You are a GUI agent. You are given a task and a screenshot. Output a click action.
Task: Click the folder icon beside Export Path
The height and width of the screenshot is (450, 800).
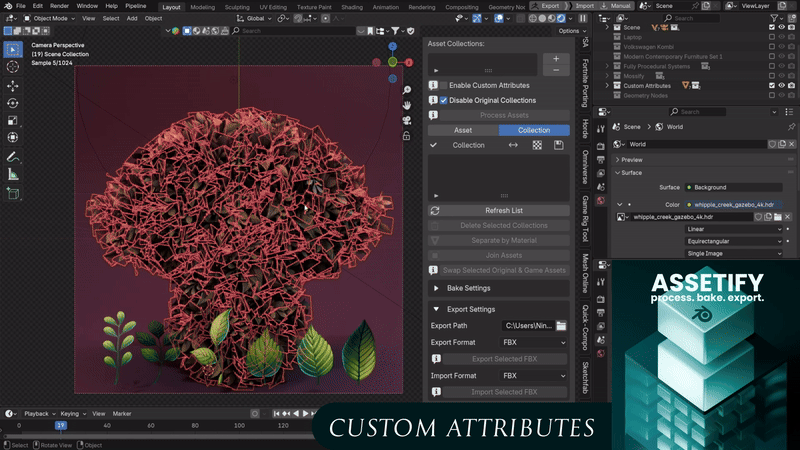click(561, 326)
